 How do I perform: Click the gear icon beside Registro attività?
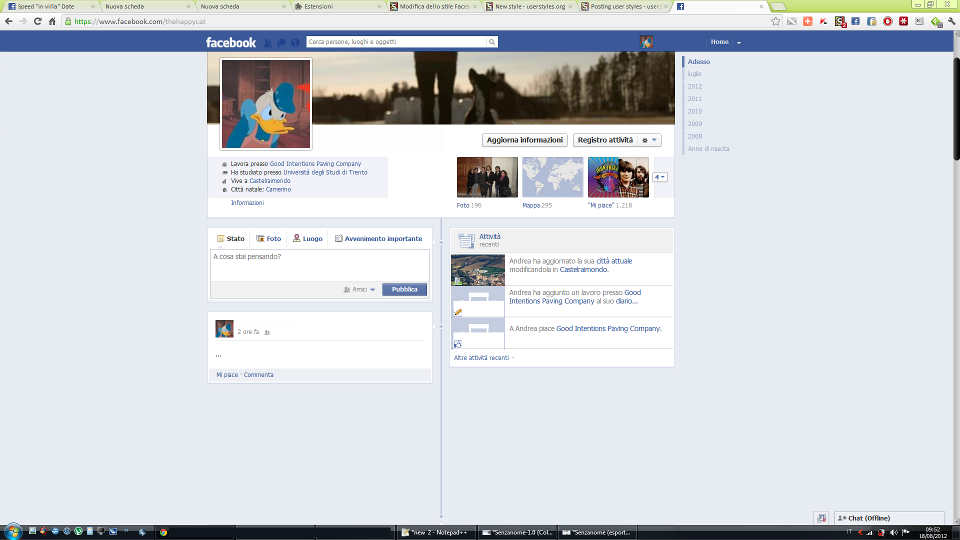click(x=645, y=140)
